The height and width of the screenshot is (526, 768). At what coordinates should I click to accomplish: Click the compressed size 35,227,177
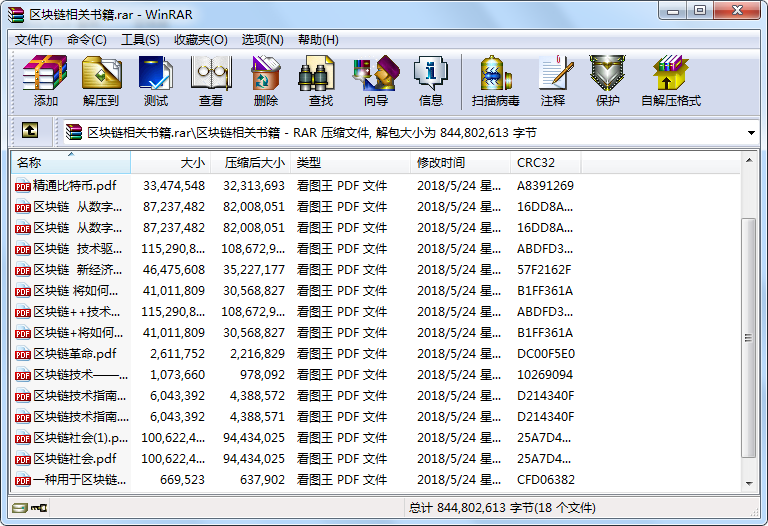[254, 270]
